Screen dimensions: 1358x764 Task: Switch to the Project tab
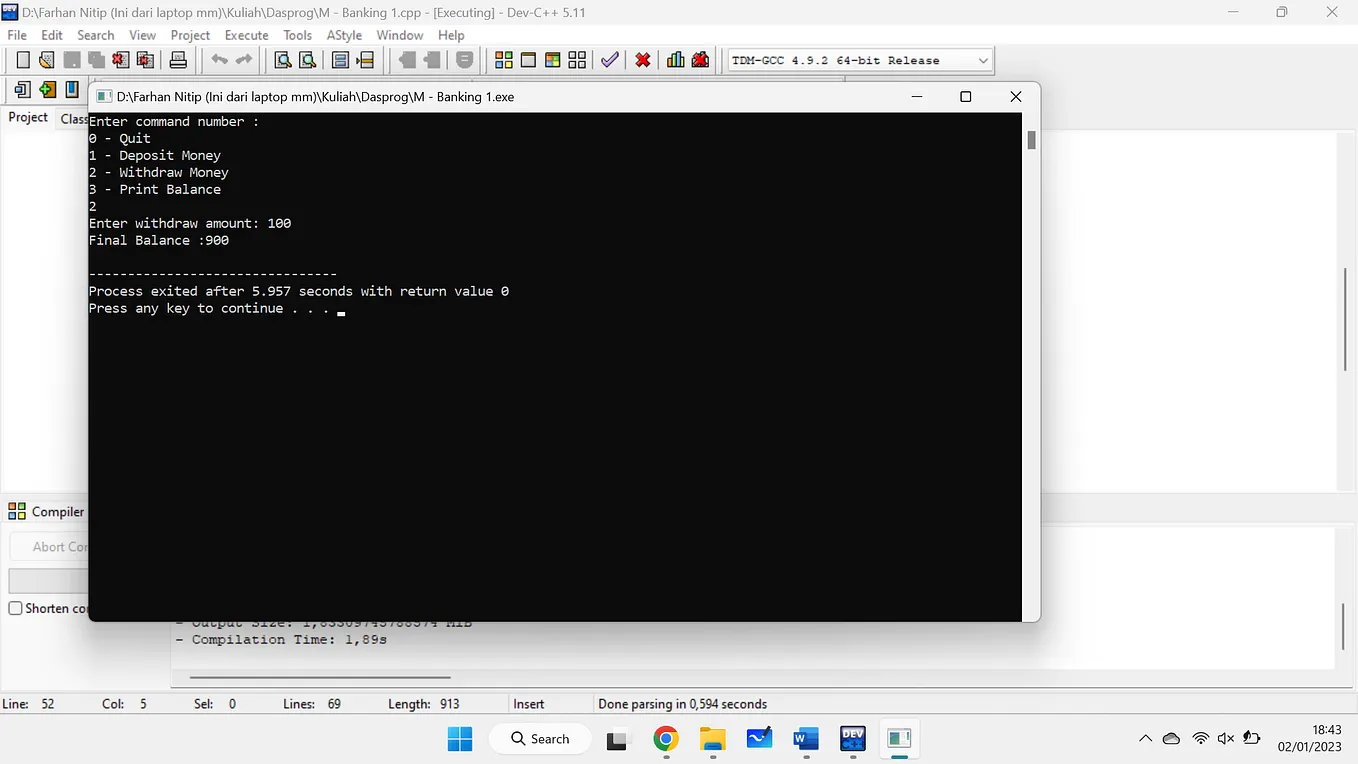pos(28,117)
